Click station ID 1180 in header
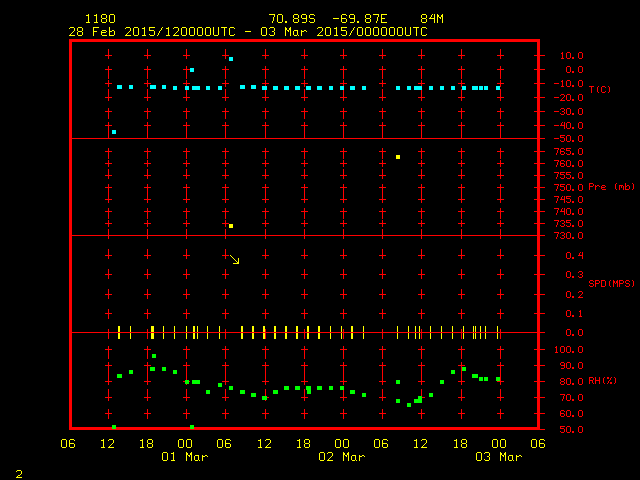640x480 pixels. coord(99,19)
